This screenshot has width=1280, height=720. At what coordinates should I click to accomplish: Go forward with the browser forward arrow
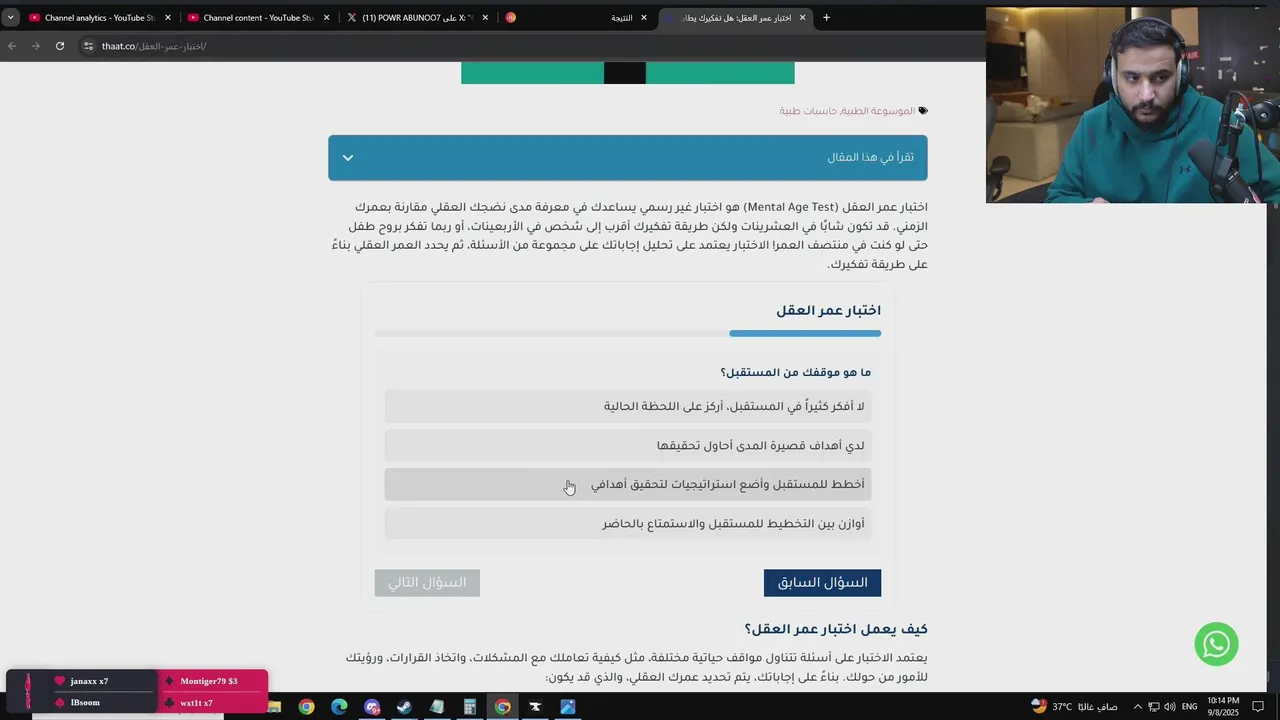36,46
